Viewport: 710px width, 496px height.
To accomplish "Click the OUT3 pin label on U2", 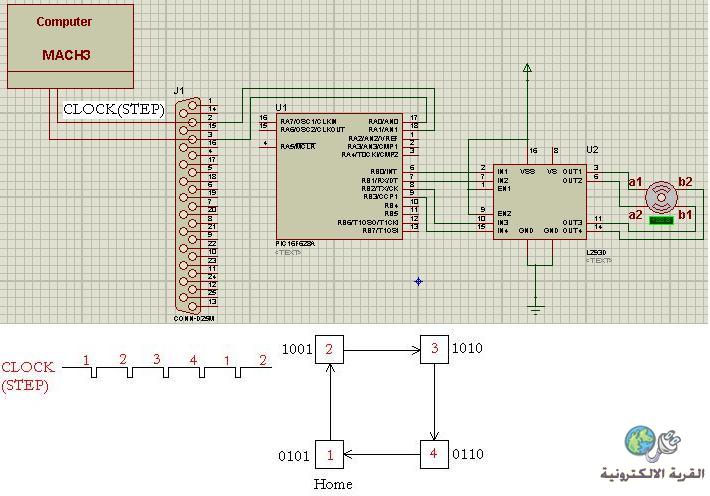I will point(572,222).
